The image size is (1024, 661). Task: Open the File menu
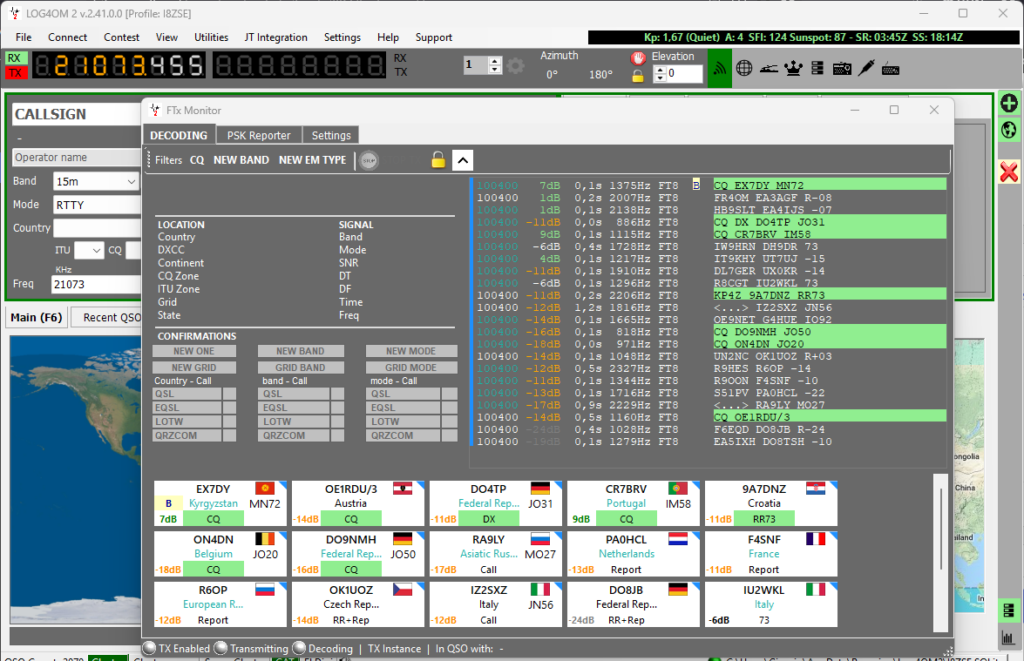pos(24,37)
